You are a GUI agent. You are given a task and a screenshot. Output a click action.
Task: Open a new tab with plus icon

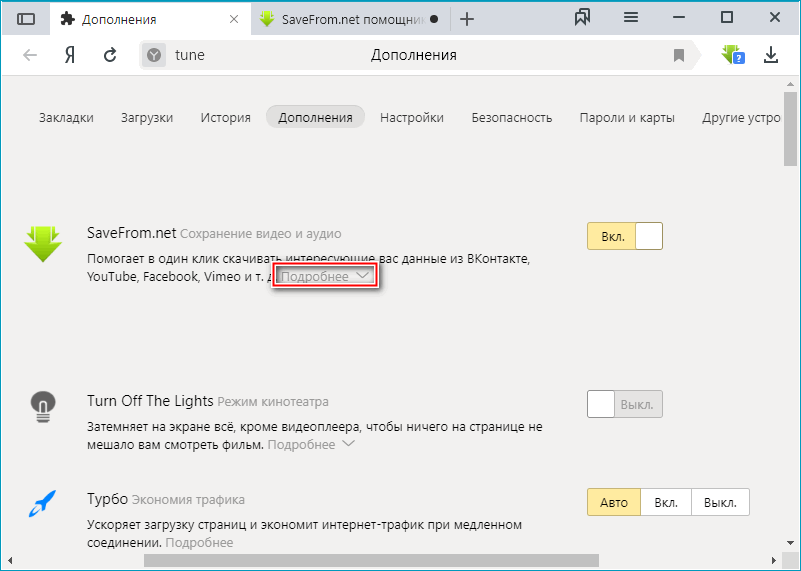pyautogui.click(x=467, y=19)
